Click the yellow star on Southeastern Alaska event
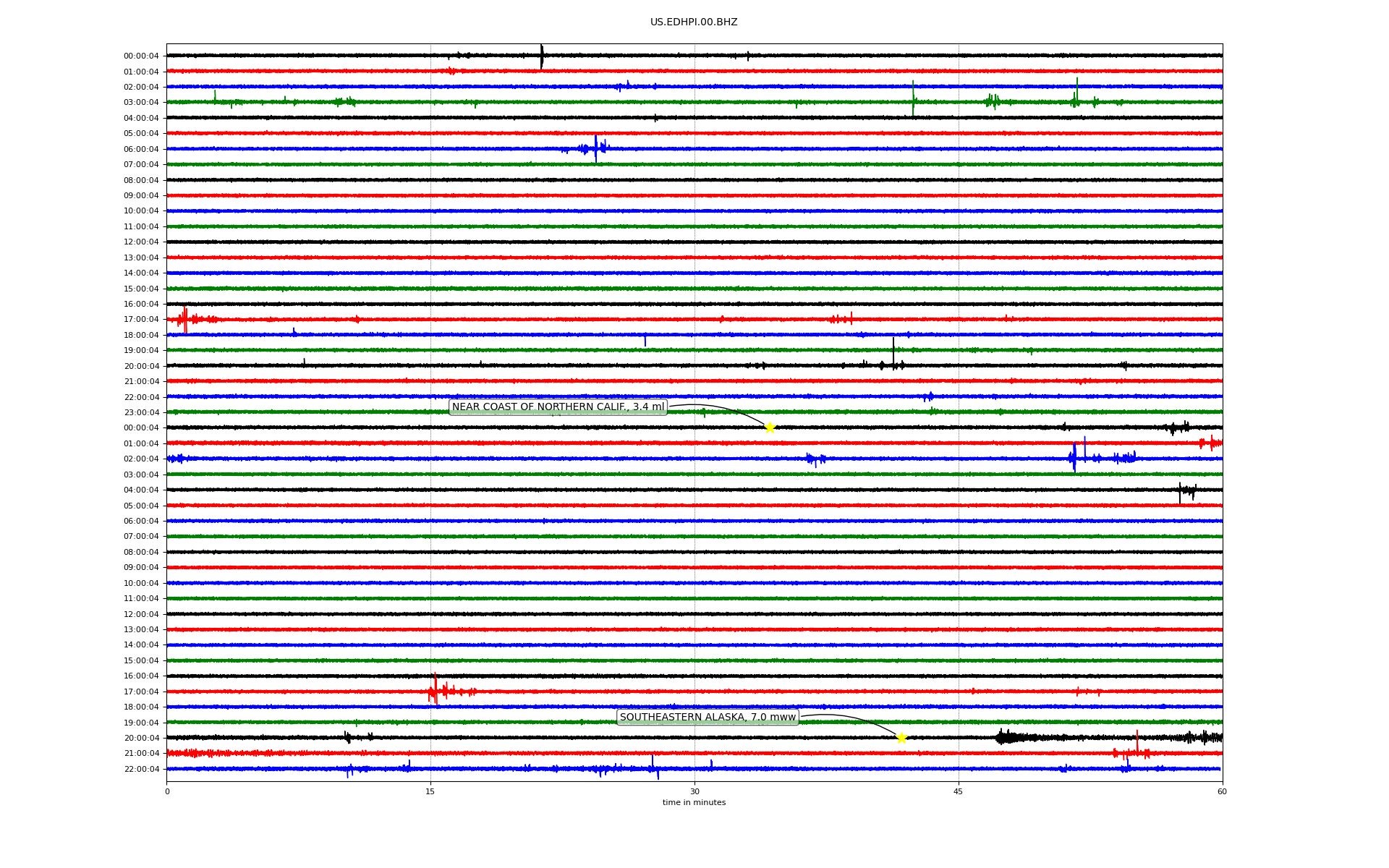Image resolution: width=1389 pixels, height=868 pixels. pyautogui.click(x=901, y=738)
